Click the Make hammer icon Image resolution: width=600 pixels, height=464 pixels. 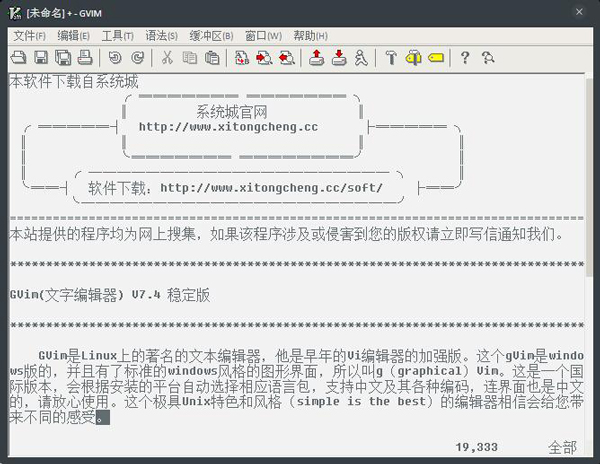pos(391,58)
